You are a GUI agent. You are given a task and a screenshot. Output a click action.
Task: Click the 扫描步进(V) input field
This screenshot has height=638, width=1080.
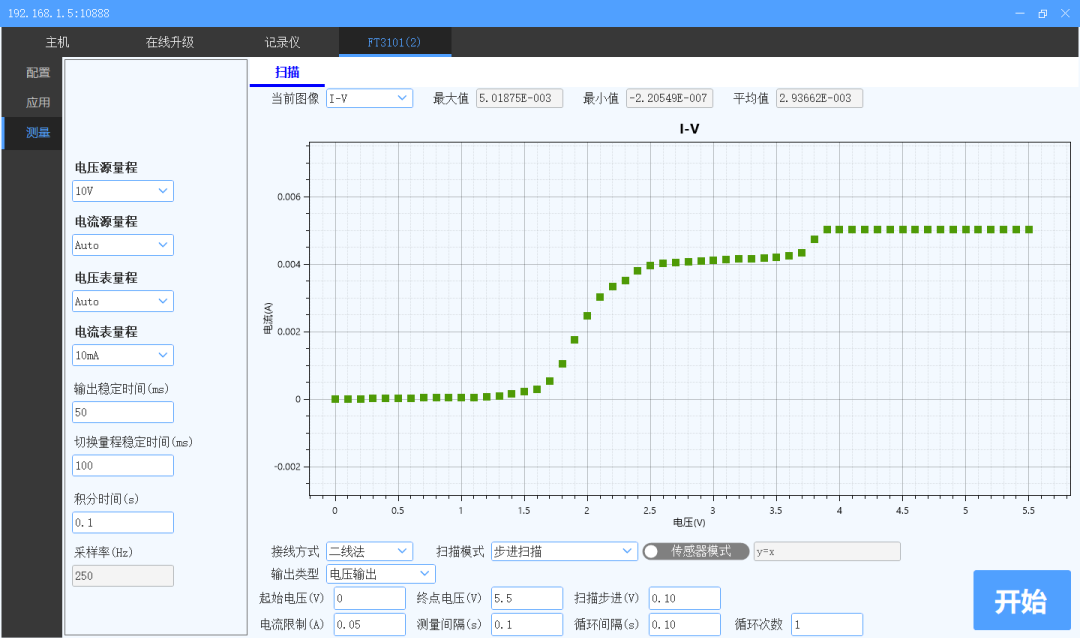point(685,598)
